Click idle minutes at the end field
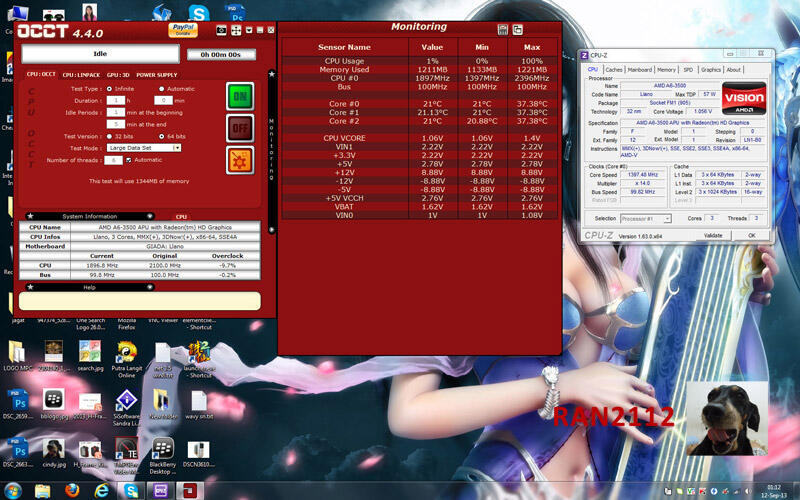The width and height of the screenshot is (800, 500). 116,124
